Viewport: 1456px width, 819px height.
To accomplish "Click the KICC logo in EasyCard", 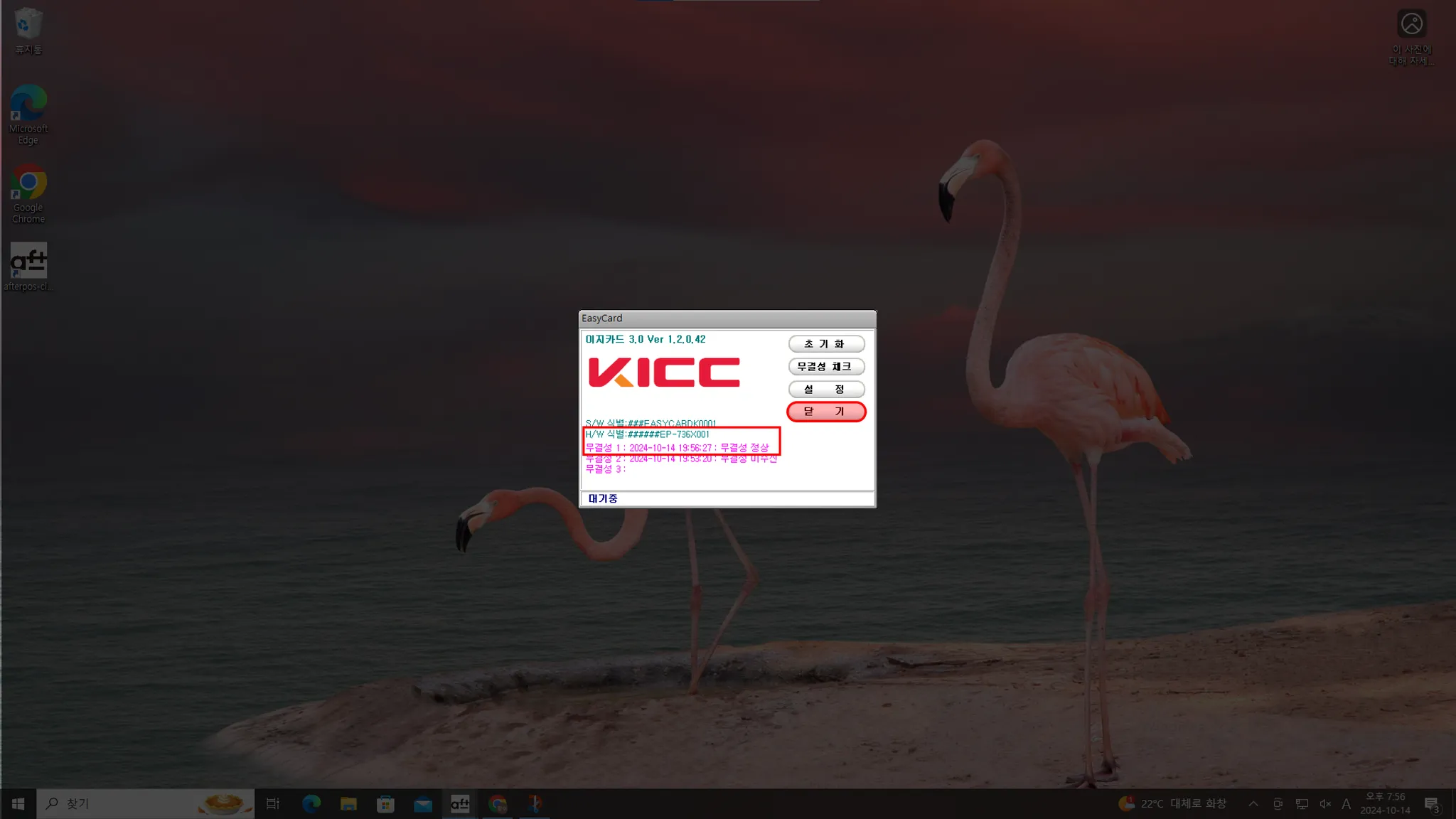I will [x=664, y=373].
